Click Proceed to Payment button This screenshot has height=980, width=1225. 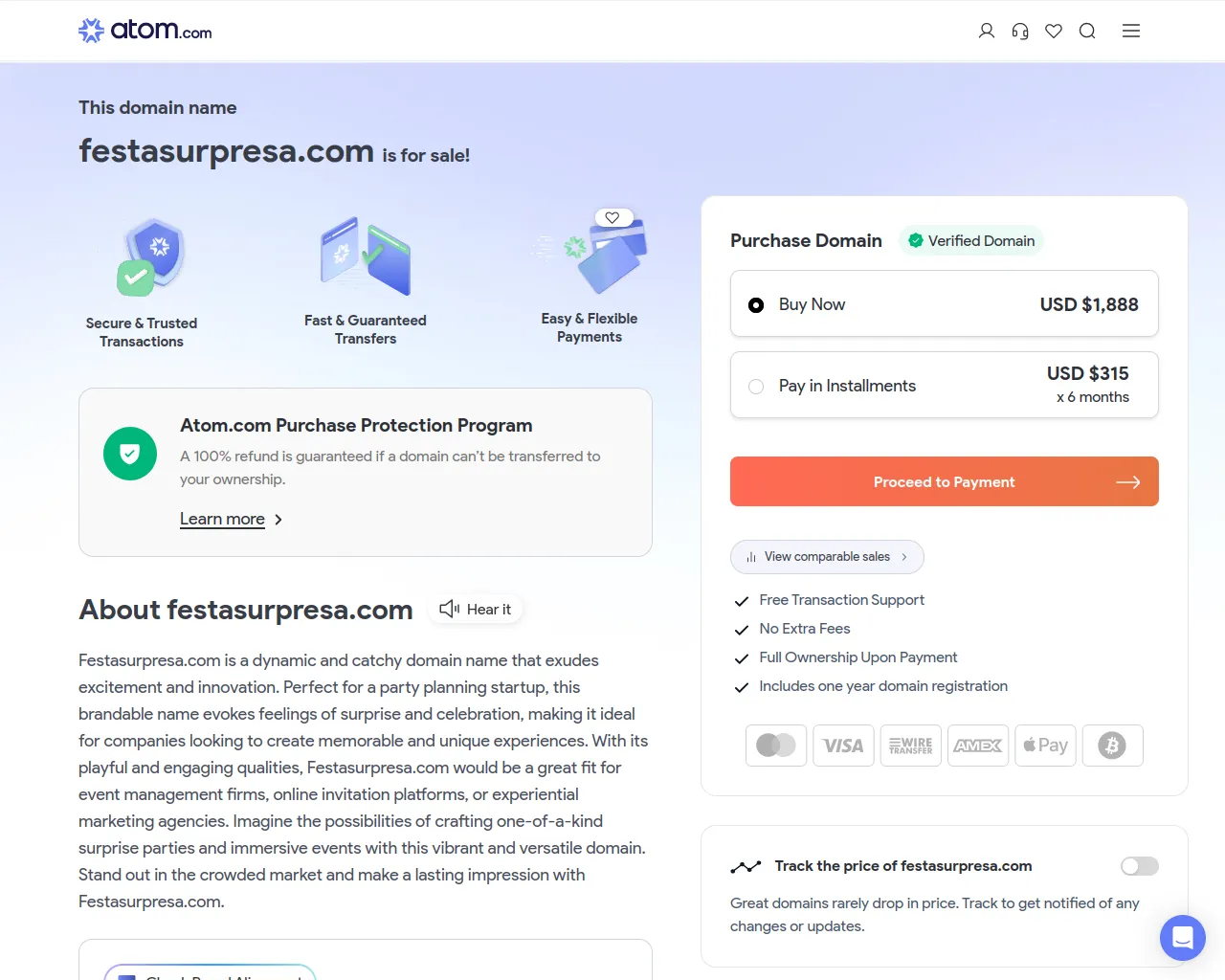coord(944,481)
